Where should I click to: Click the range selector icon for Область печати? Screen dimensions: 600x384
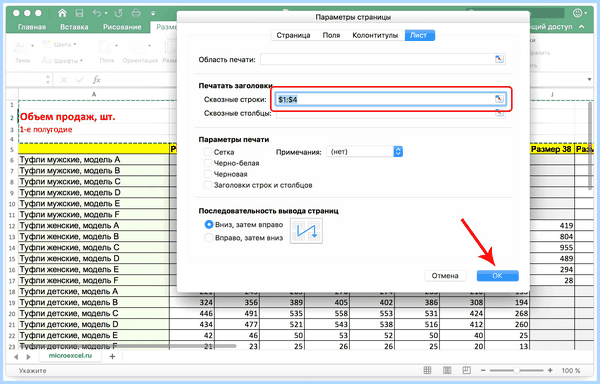499,59
